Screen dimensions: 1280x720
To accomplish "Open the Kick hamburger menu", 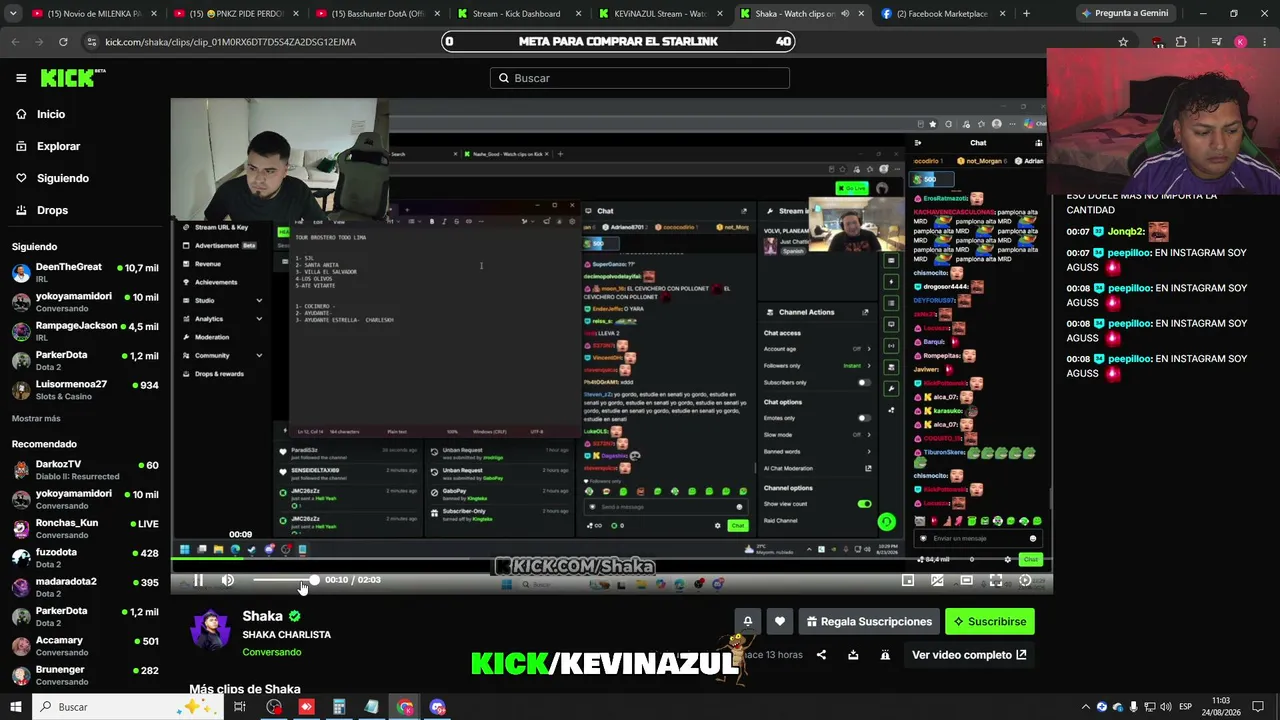I will tap(21, 78).
